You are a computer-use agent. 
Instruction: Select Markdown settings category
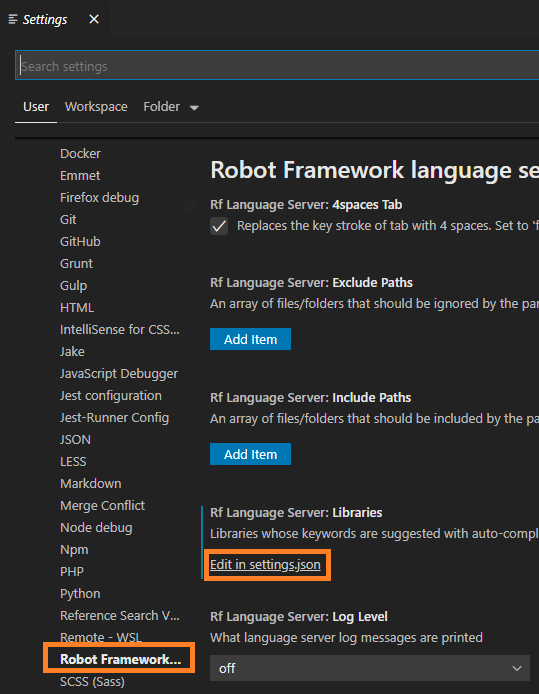[91, 483]
